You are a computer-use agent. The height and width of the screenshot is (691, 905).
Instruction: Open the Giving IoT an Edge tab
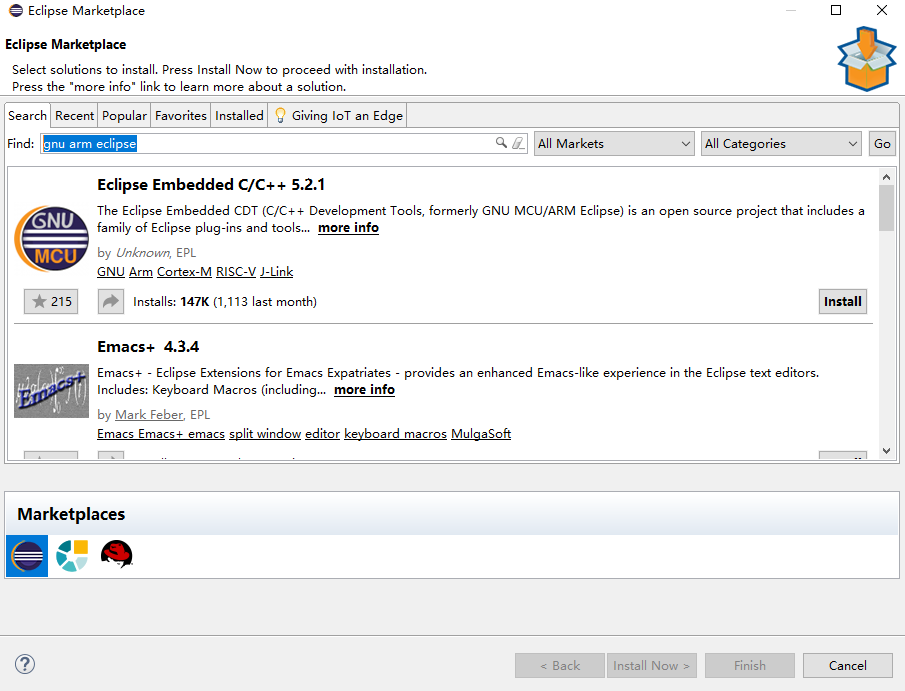point(338,115)
